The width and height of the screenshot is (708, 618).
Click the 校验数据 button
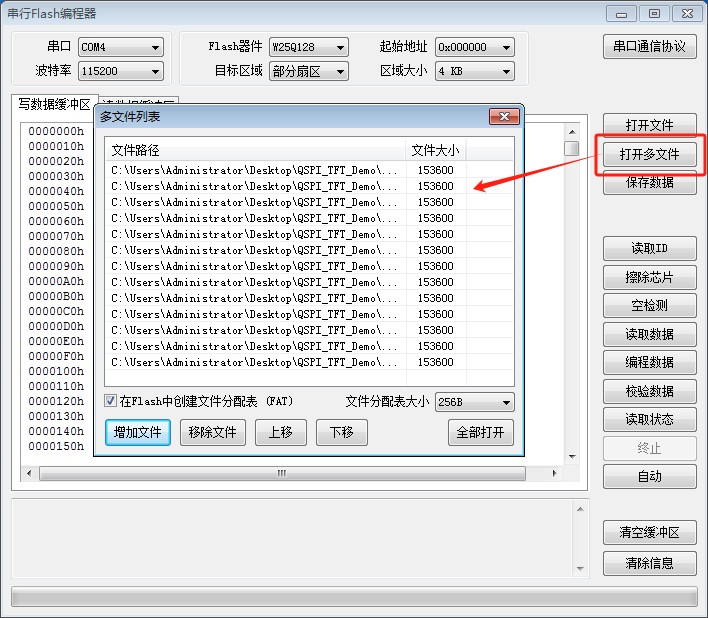coord(649,391)
